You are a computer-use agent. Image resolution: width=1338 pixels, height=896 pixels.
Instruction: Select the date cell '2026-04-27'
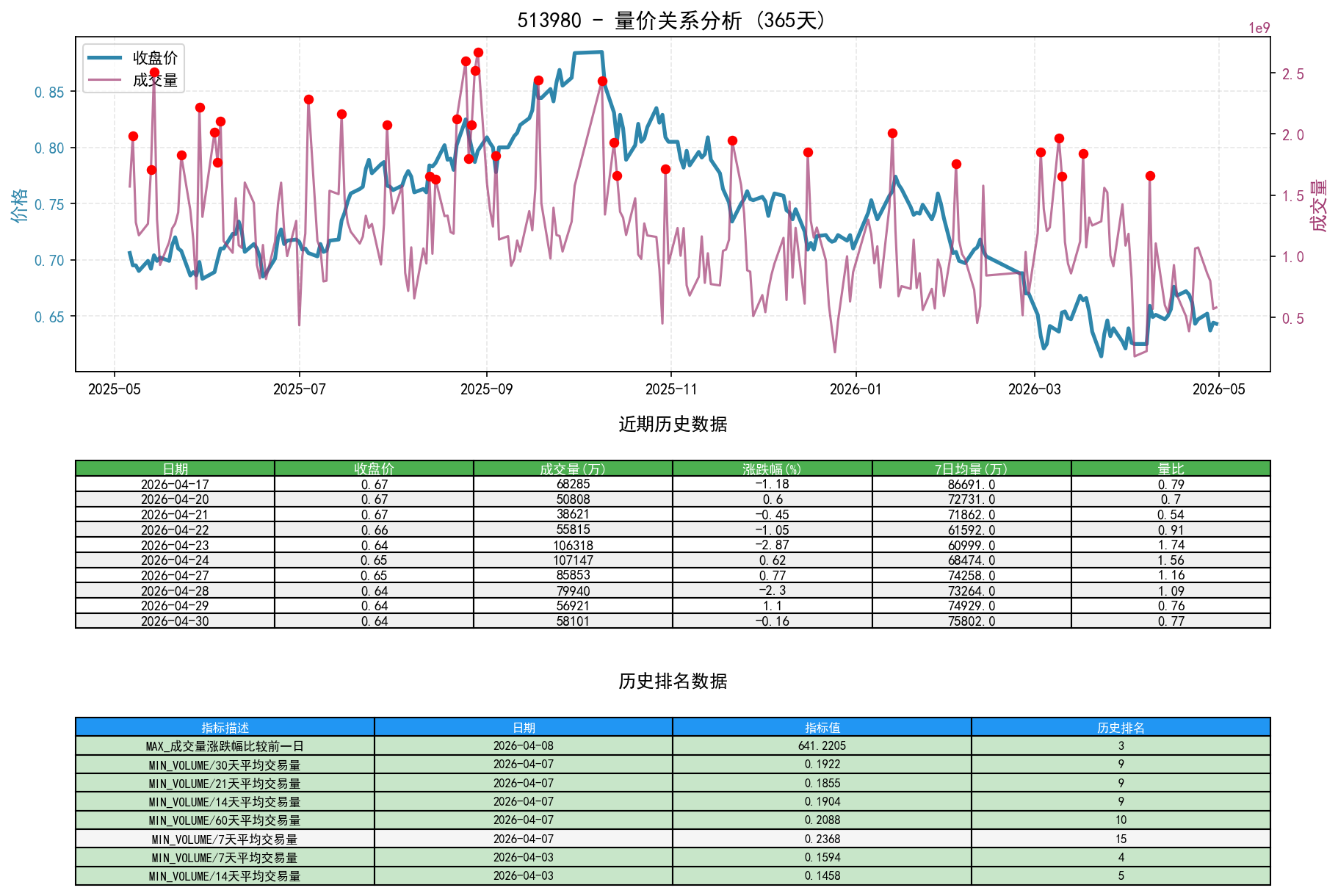175,575
